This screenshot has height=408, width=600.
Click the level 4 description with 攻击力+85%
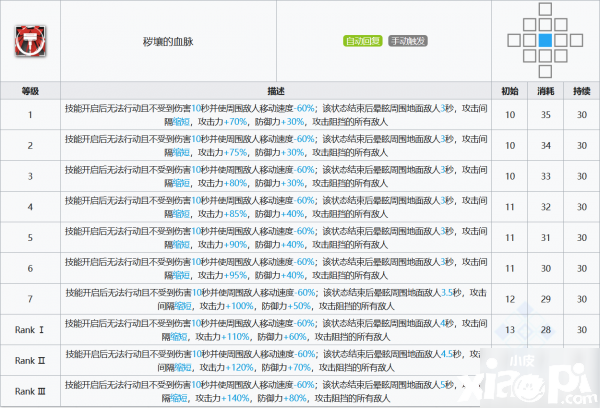(x=276, y=207)
